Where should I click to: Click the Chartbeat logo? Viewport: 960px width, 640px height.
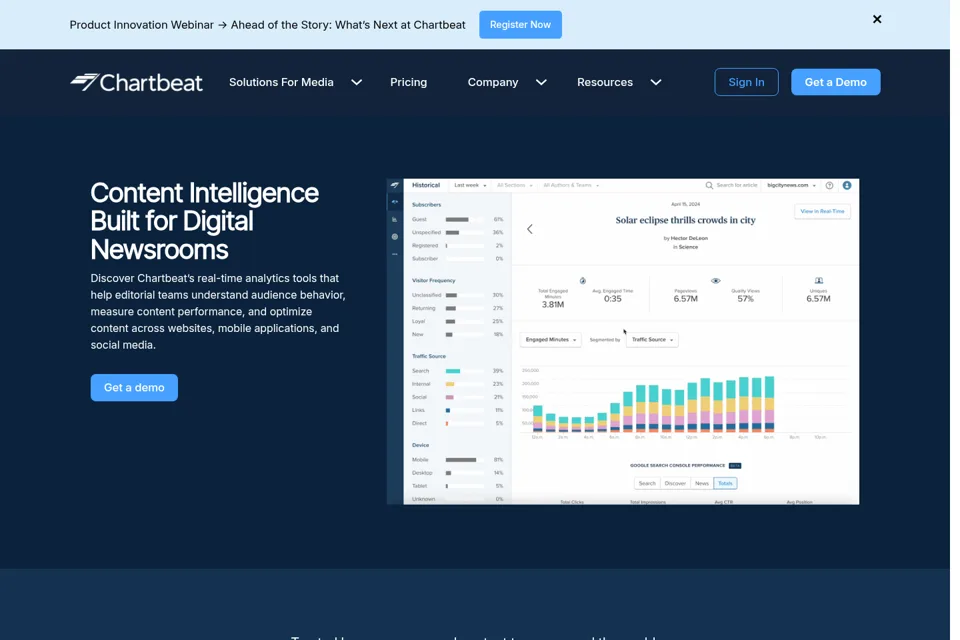136,82
